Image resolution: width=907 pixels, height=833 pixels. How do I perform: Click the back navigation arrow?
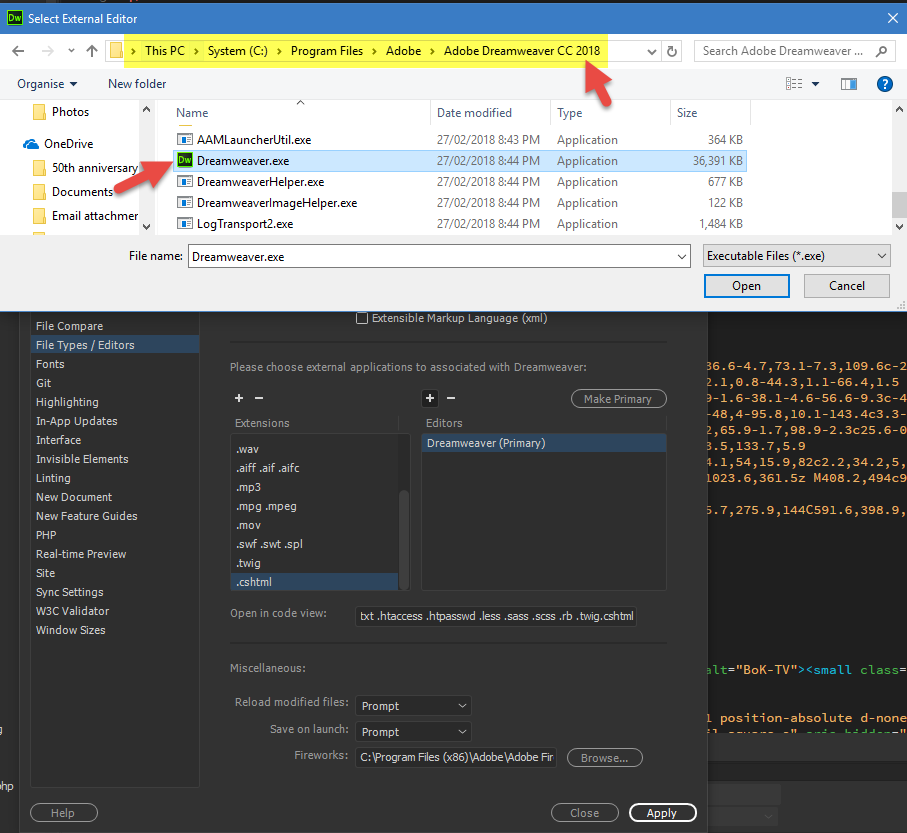(17, 51)
